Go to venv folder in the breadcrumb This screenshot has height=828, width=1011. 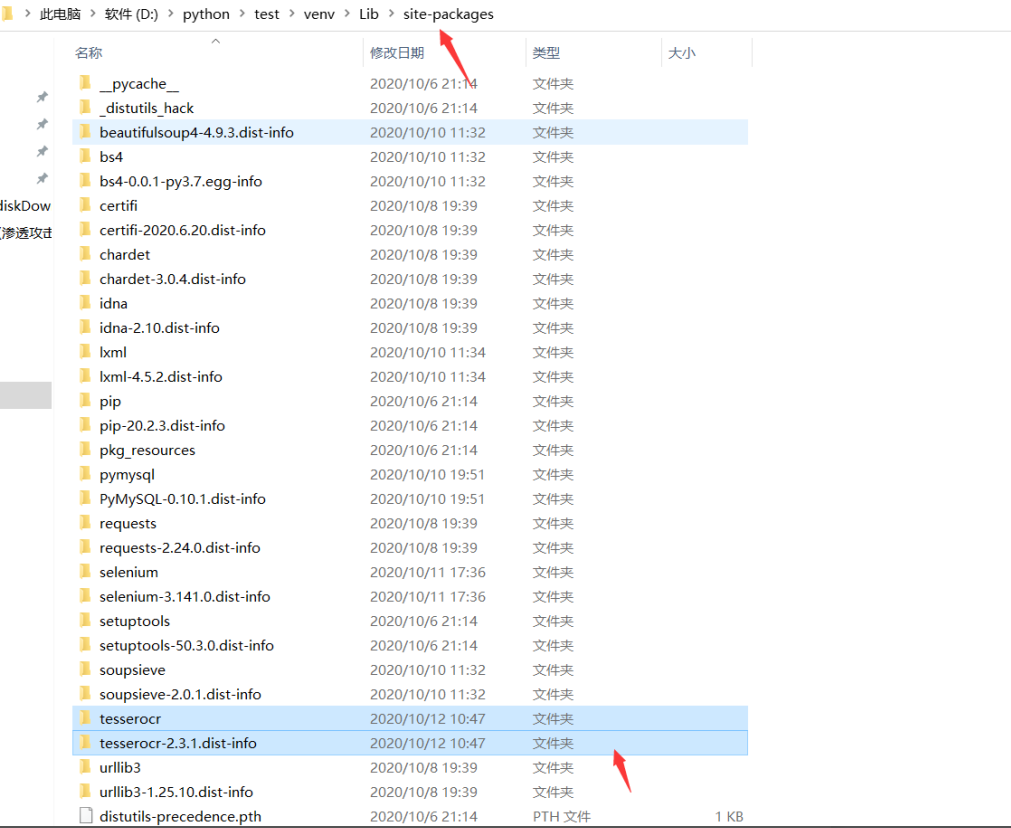(319, 14)
